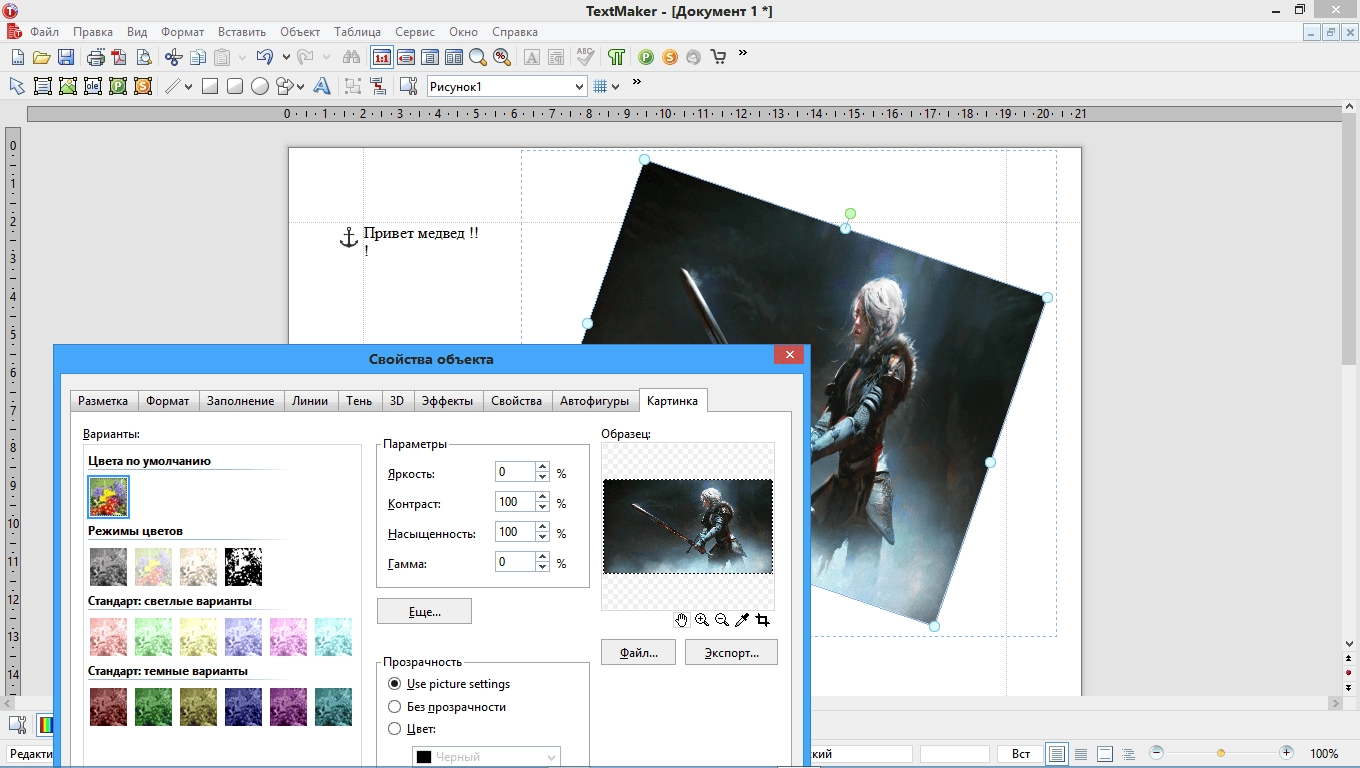Export the document as PDF
Viewport: 1360px width, 768px height.
[x=119, y=57]
